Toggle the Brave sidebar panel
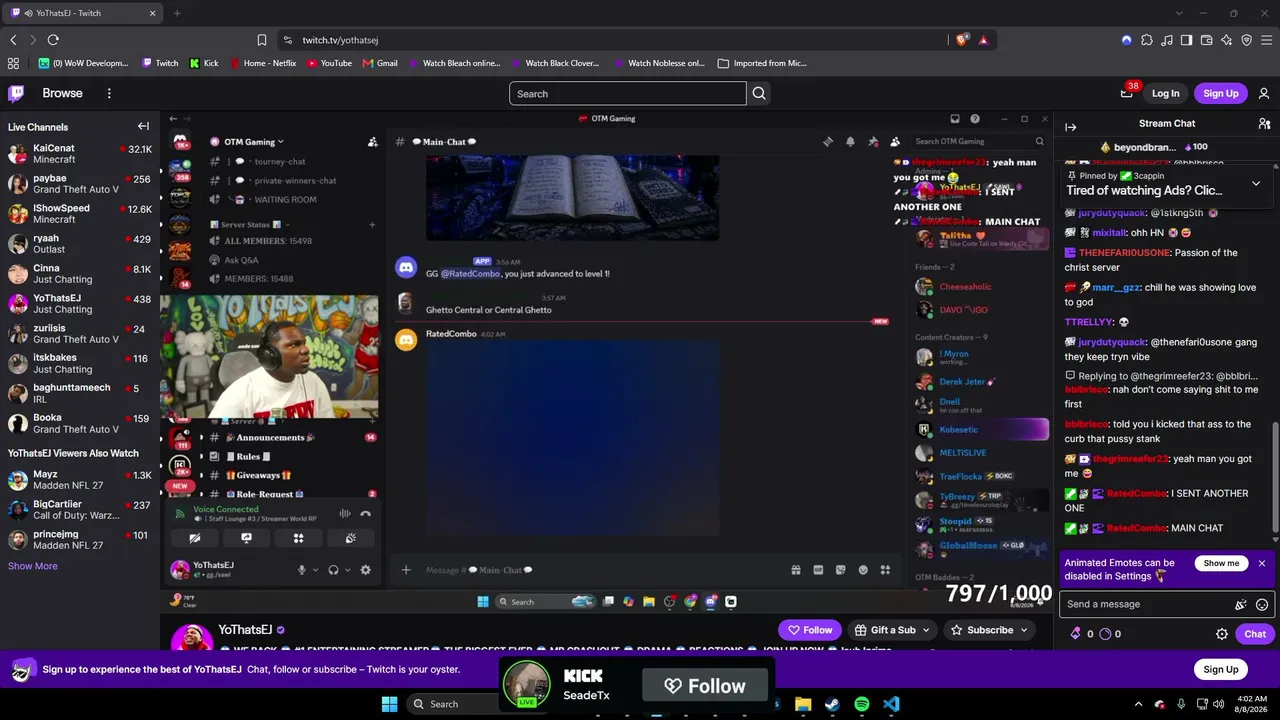Image resolution: width=1280 pixels, height=720 pixels. 1187,40
